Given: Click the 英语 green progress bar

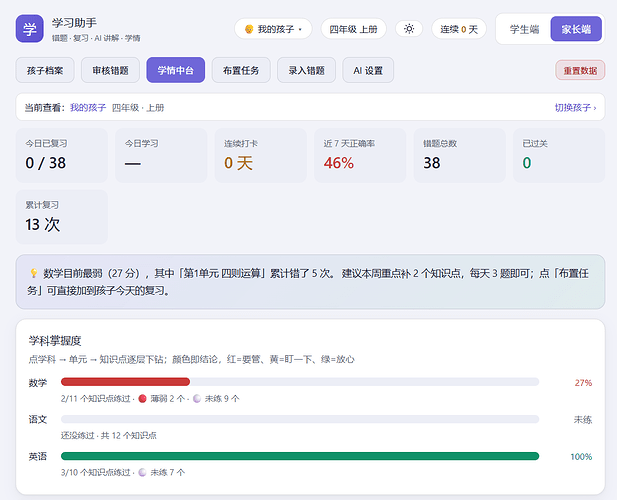Looking at the screenshot, I should click(x=300, y=456).
